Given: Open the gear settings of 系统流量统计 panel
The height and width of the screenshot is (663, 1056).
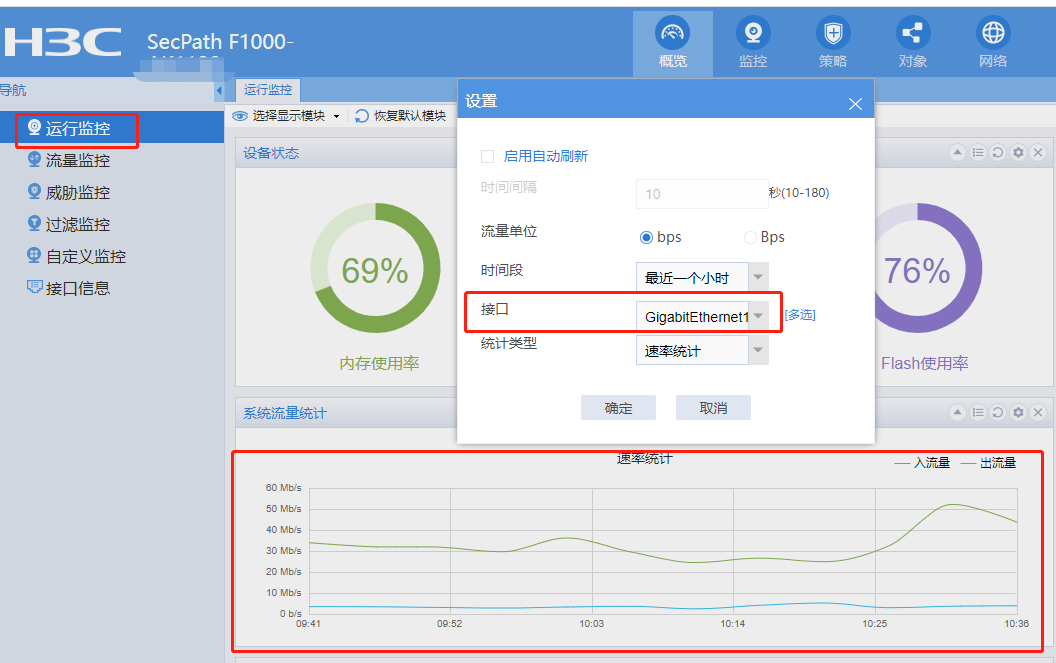Looking at the screenshot, I should [1018, 412].
